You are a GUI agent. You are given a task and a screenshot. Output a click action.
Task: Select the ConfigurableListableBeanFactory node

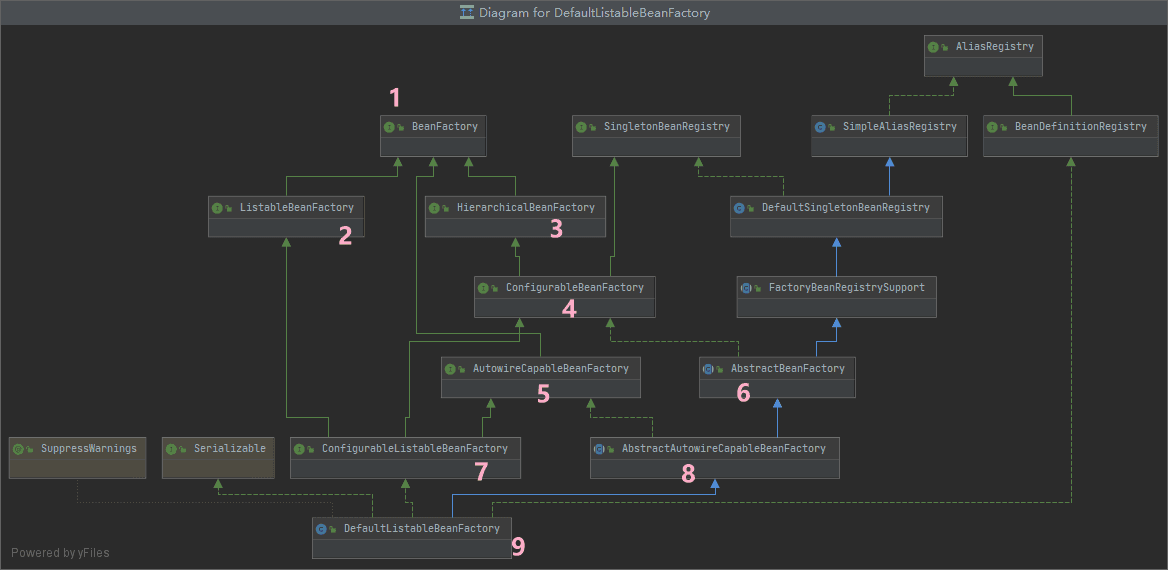(405, 457)
